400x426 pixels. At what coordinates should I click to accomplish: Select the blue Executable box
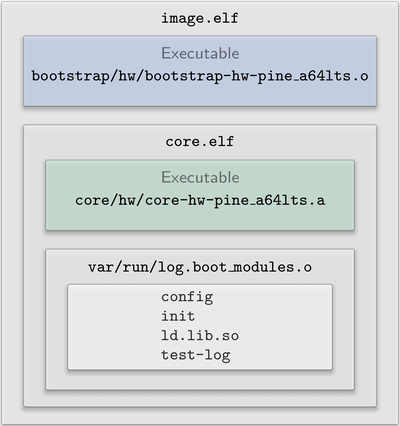(200, 71)
